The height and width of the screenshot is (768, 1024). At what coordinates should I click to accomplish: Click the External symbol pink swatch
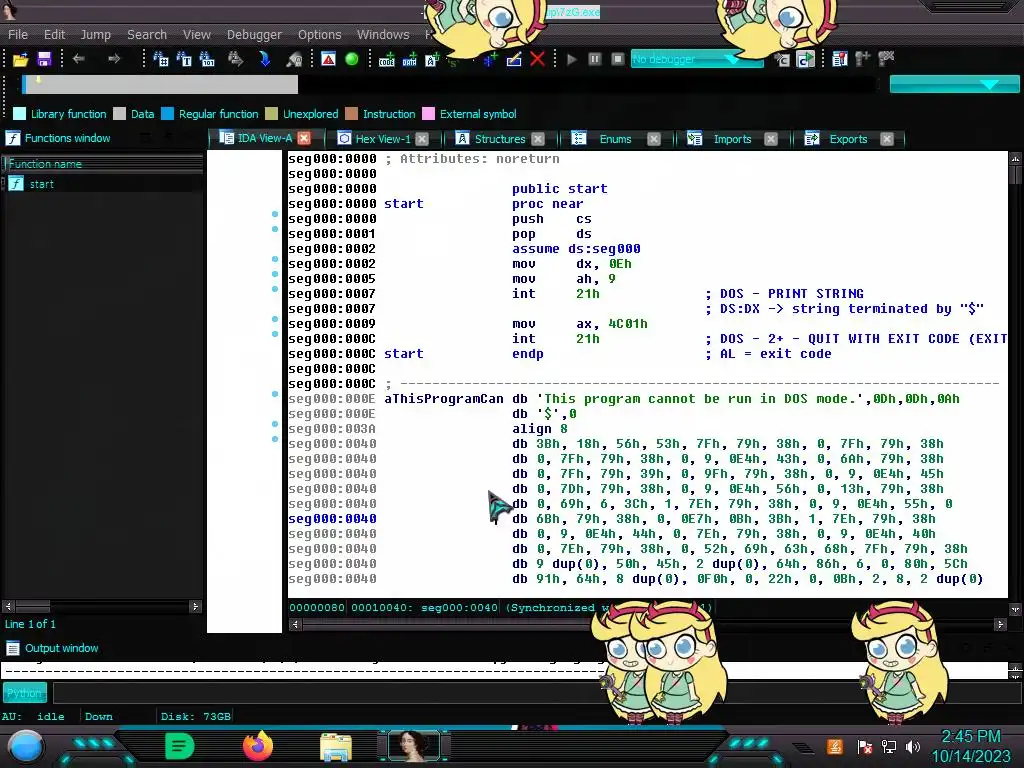pos(428,114)
